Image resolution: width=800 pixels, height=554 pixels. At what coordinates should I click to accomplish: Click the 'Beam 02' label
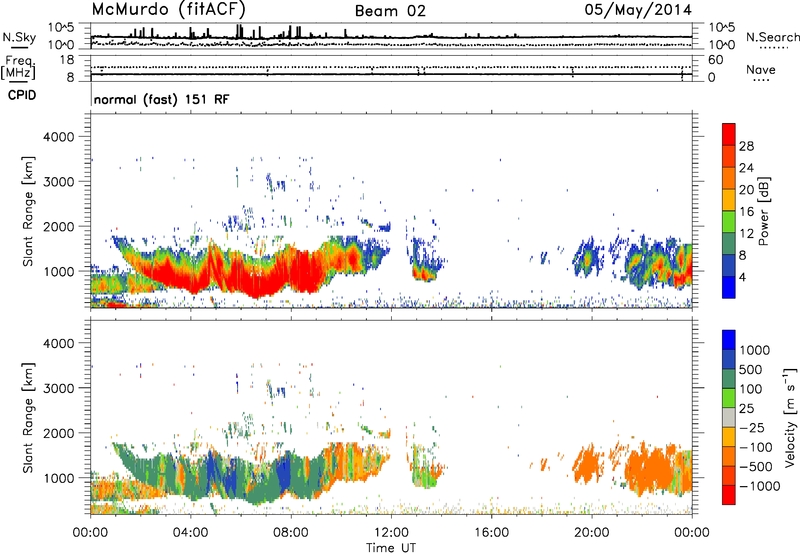click(x=390, y=11)
